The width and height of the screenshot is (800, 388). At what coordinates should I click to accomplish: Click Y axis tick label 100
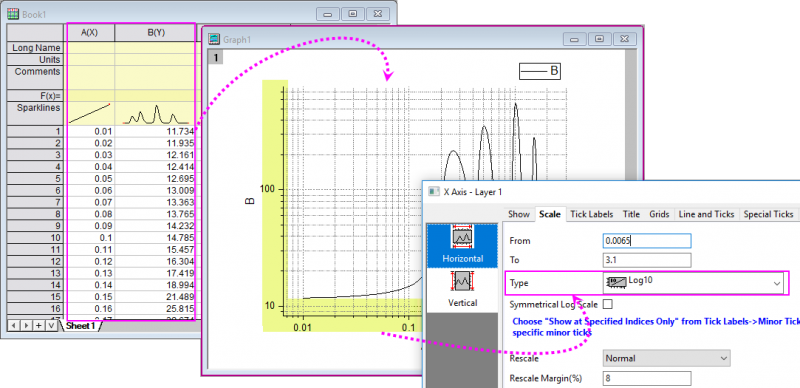(x=267, y=189)
